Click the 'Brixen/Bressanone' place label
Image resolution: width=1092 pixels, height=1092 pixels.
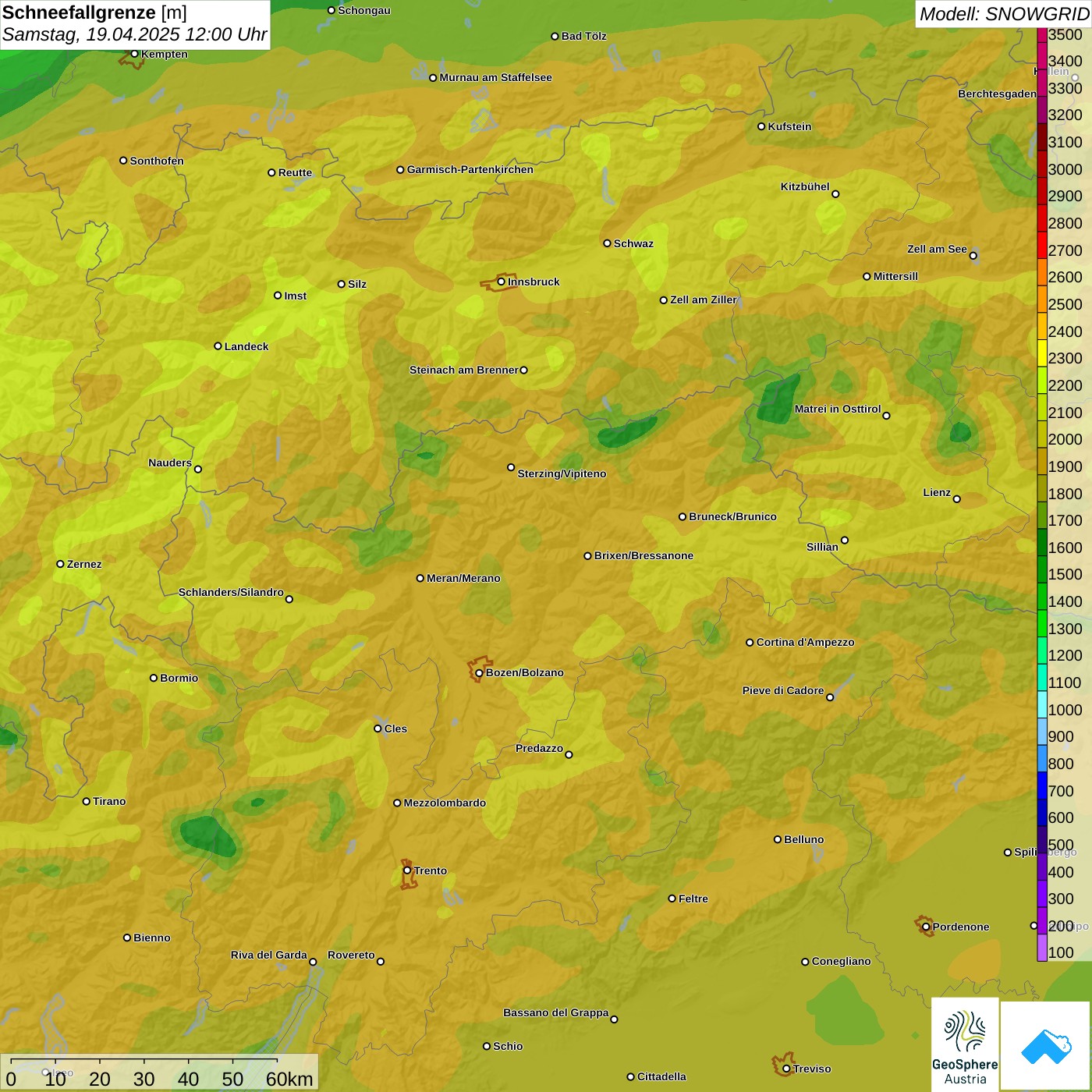click(643, 555)
